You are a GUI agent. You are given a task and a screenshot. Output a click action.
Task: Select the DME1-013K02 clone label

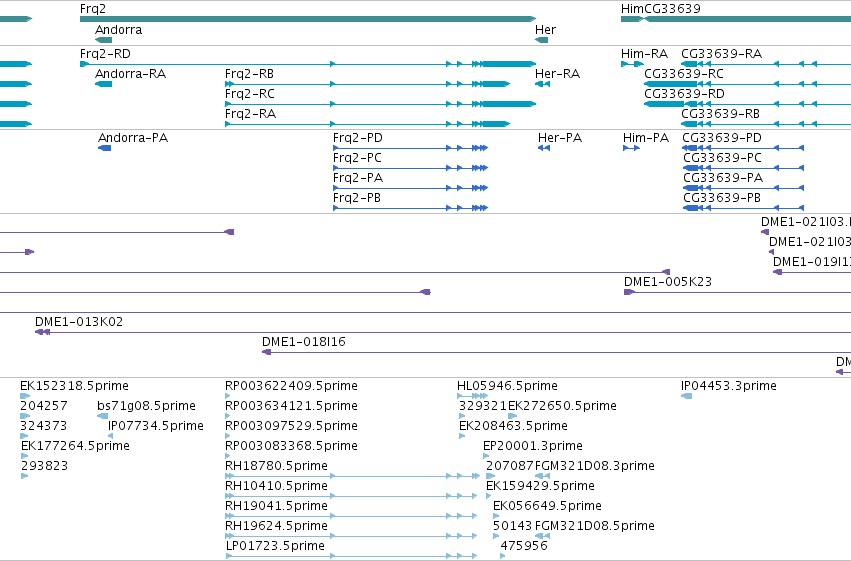(79, 322)
